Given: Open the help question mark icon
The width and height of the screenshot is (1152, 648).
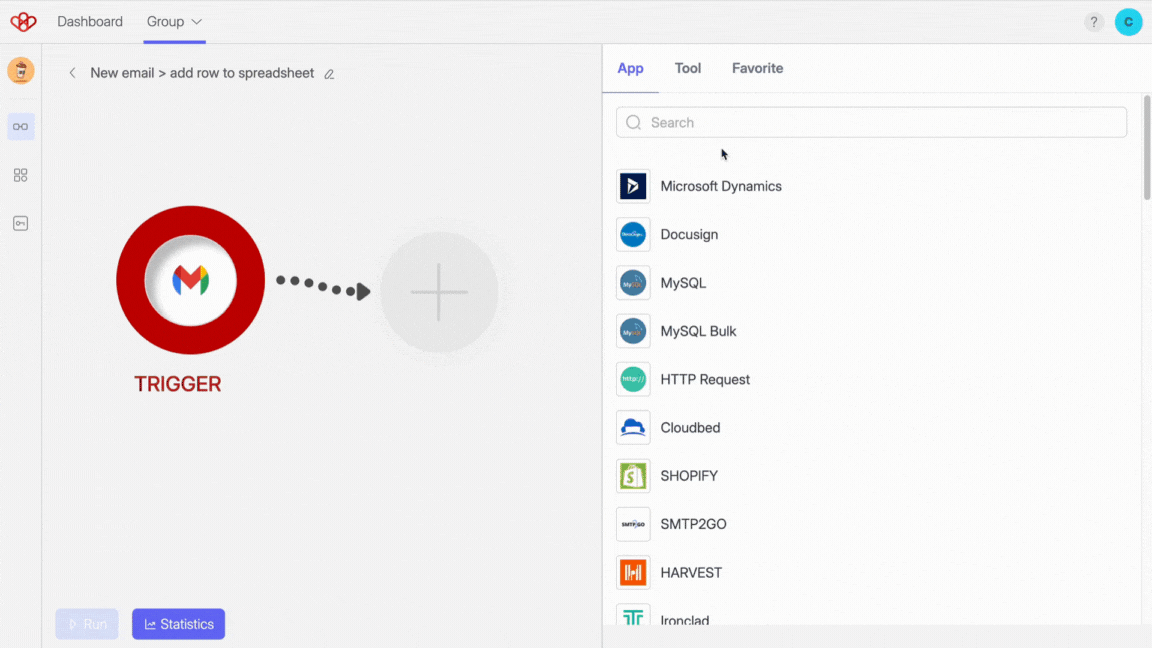Looking at the screenshot, I should 1093,22.
